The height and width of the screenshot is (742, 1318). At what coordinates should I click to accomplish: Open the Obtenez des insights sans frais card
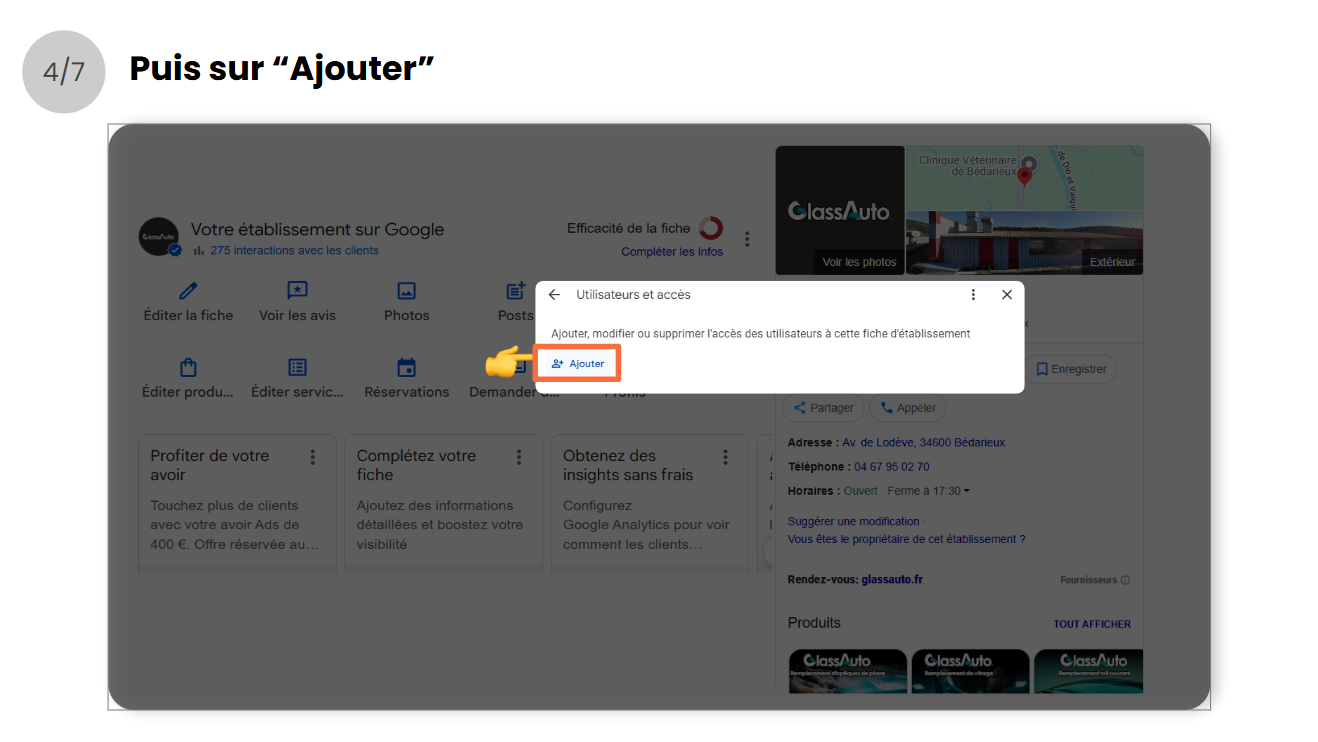[648, 503]
